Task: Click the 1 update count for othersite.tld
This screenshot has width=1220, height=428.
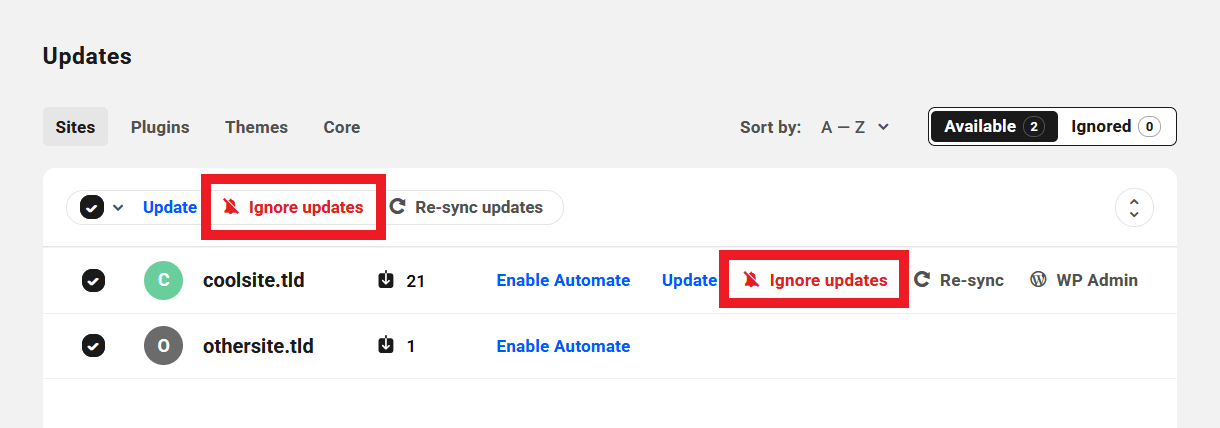Action: pos(411,347)
